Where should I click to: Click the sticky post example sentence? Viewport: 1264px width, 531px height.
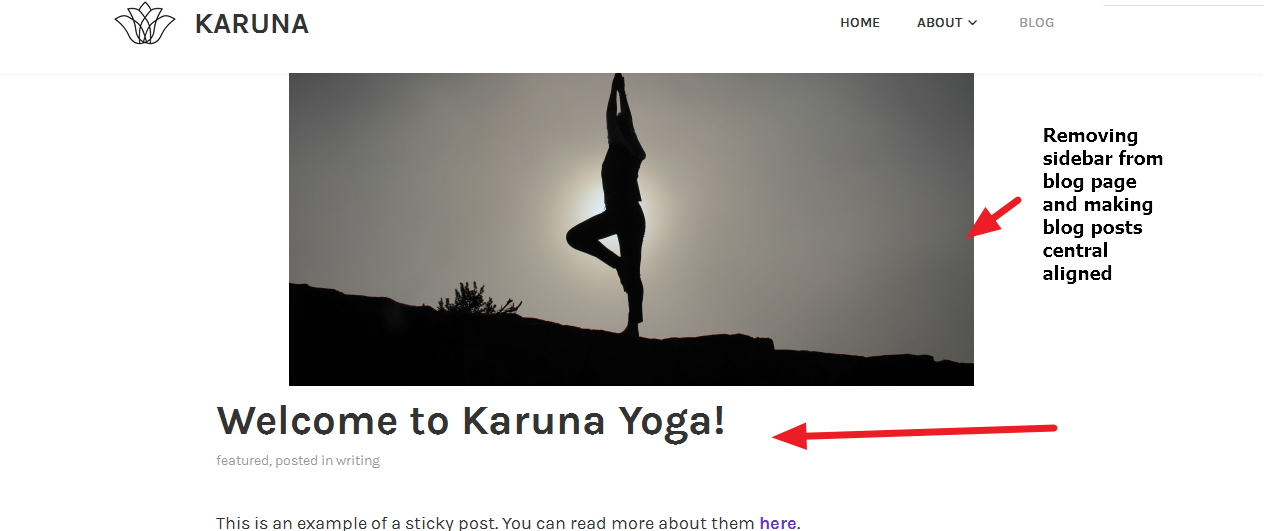[x=509, y=523]
